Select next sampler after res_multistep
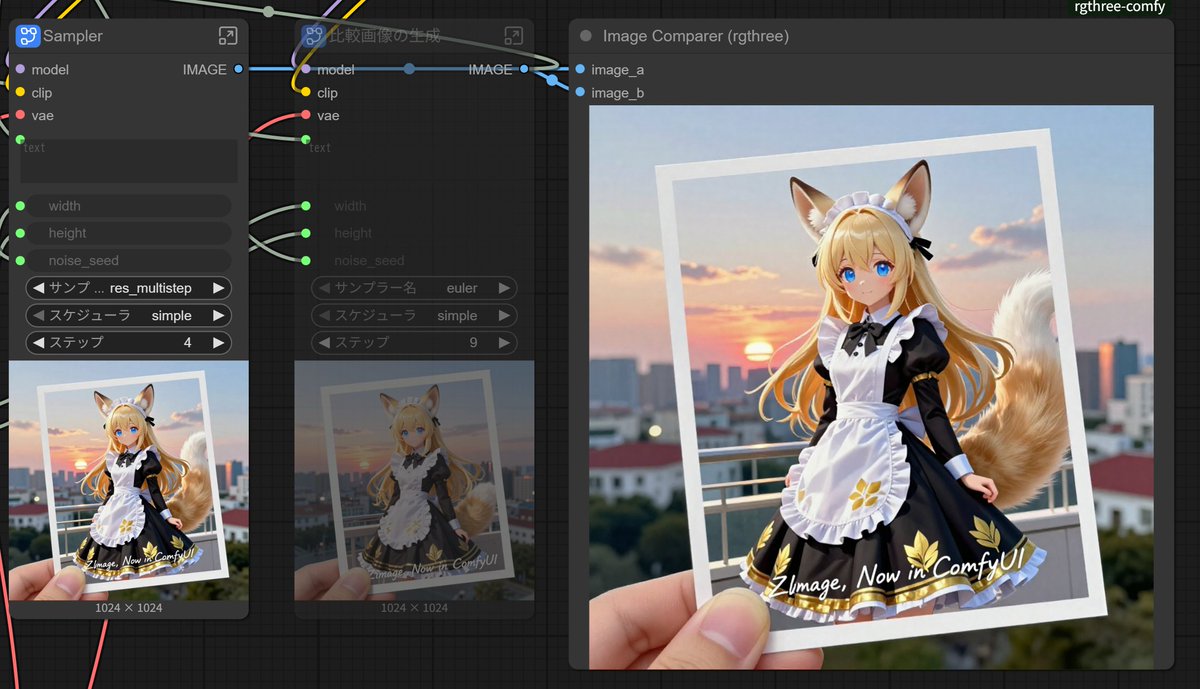The height and width of the screenshot is (689, 1200). (x=218, y=288)
